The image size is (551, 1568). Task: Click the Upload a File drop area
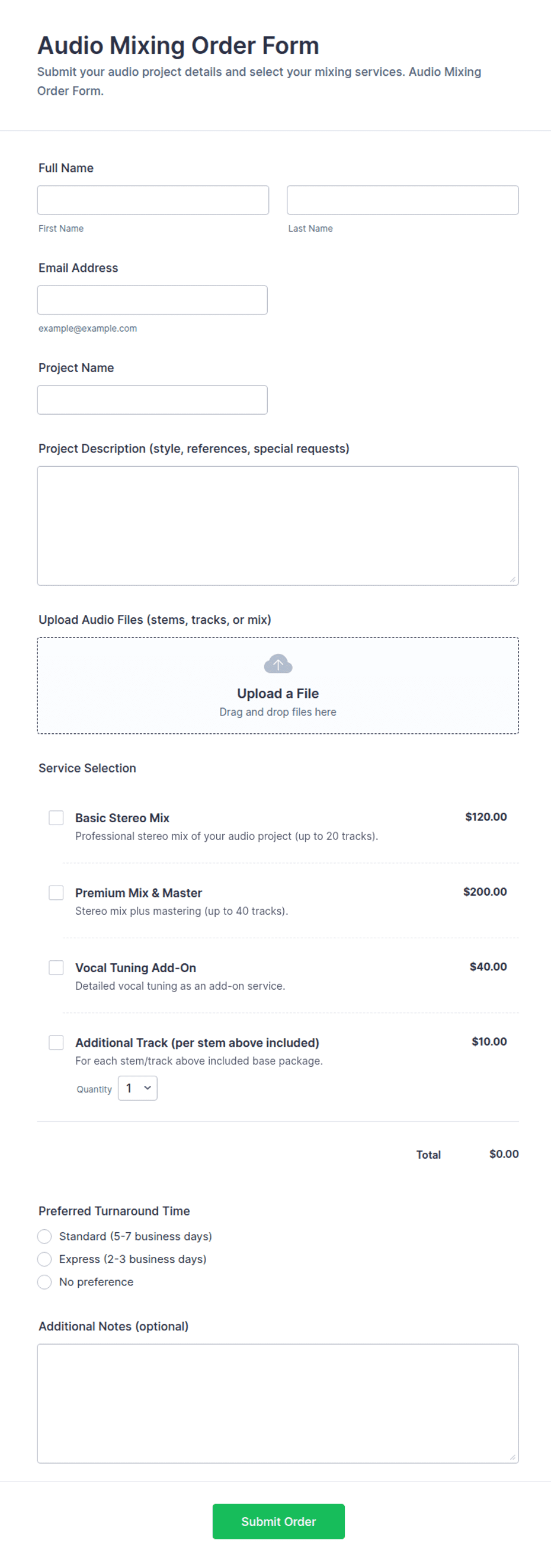[x=278, y=685]
